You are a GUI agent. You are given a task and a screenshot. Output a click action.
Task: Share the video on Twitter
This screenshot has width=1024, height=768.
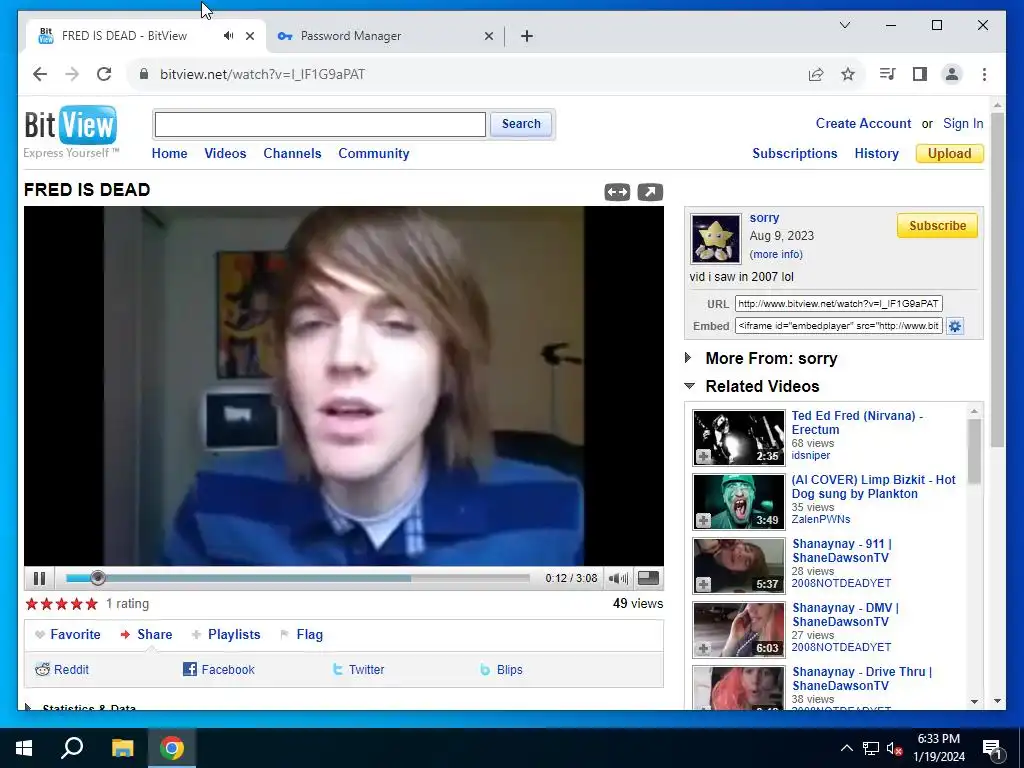pos(358,669)
